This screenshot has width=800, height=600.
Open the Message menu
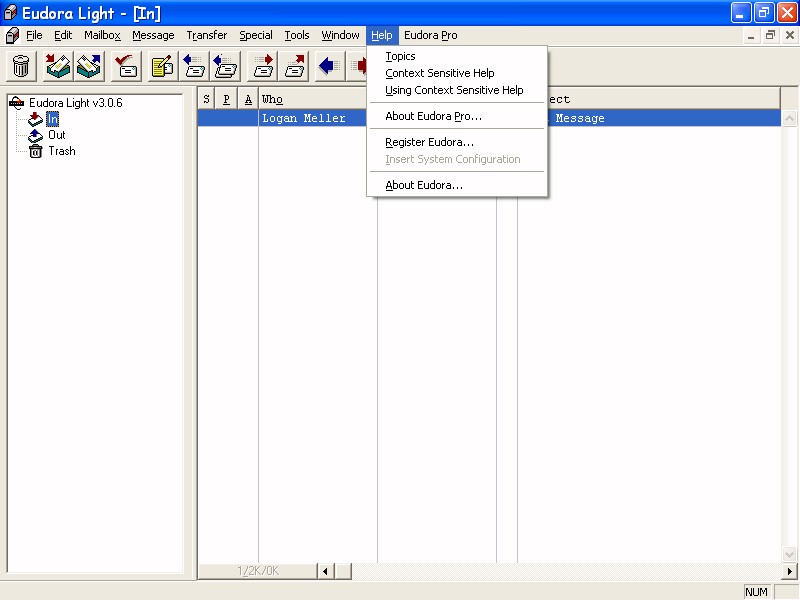click(x=153, y=35)
